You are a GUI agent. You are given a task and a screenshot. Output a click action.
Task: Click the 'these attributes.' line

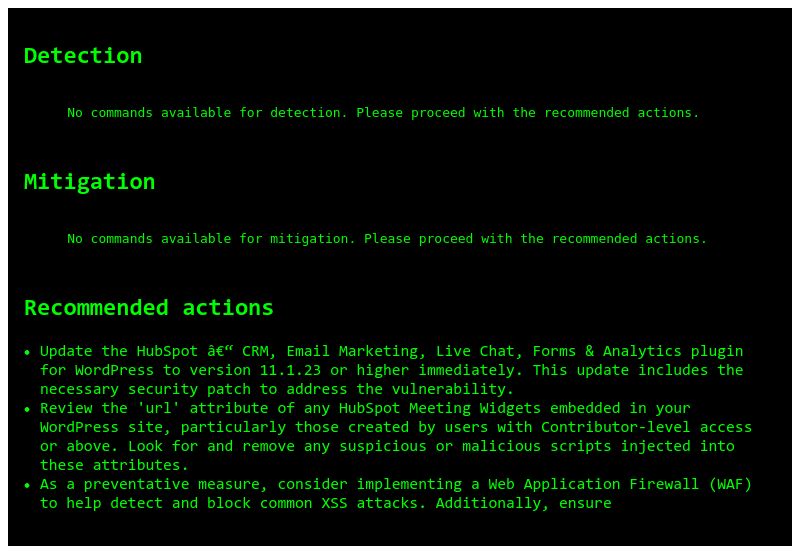tap(114, 465)
